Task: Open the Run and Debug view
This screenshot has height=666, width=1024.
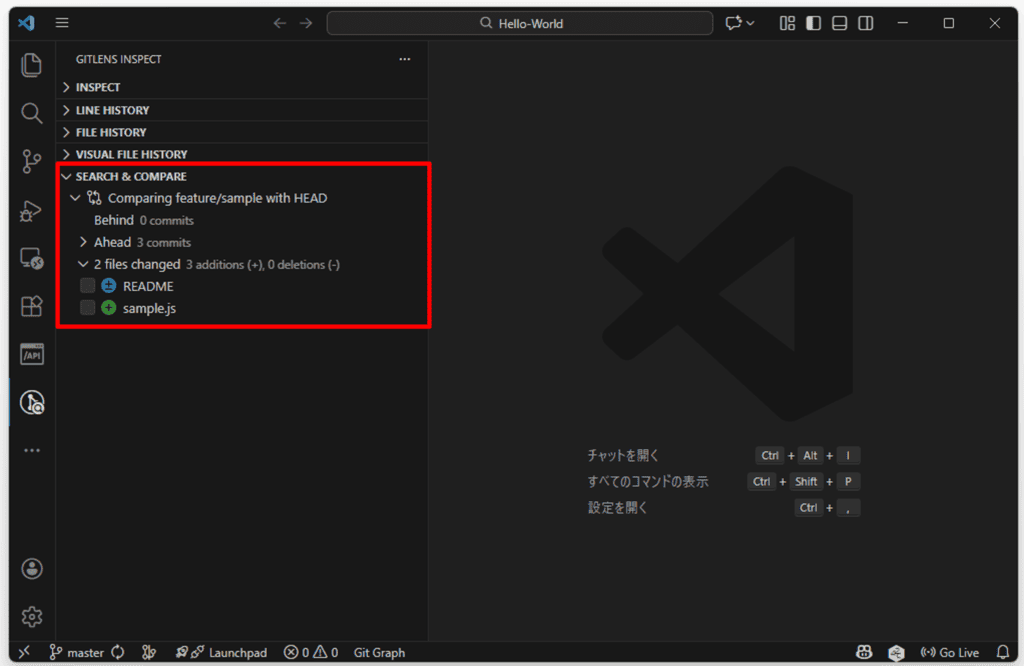Action: point(31,211)
